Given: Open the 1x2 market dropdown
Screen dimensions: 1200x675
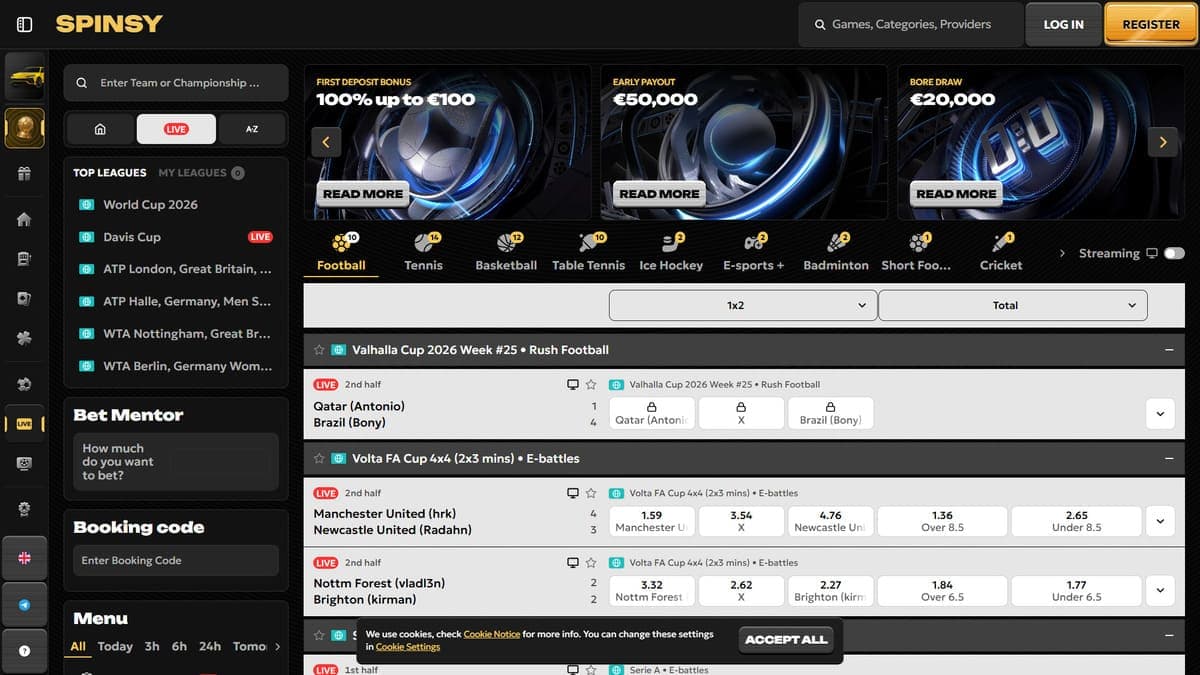Looking at the screenshot, I should point(743,305).
